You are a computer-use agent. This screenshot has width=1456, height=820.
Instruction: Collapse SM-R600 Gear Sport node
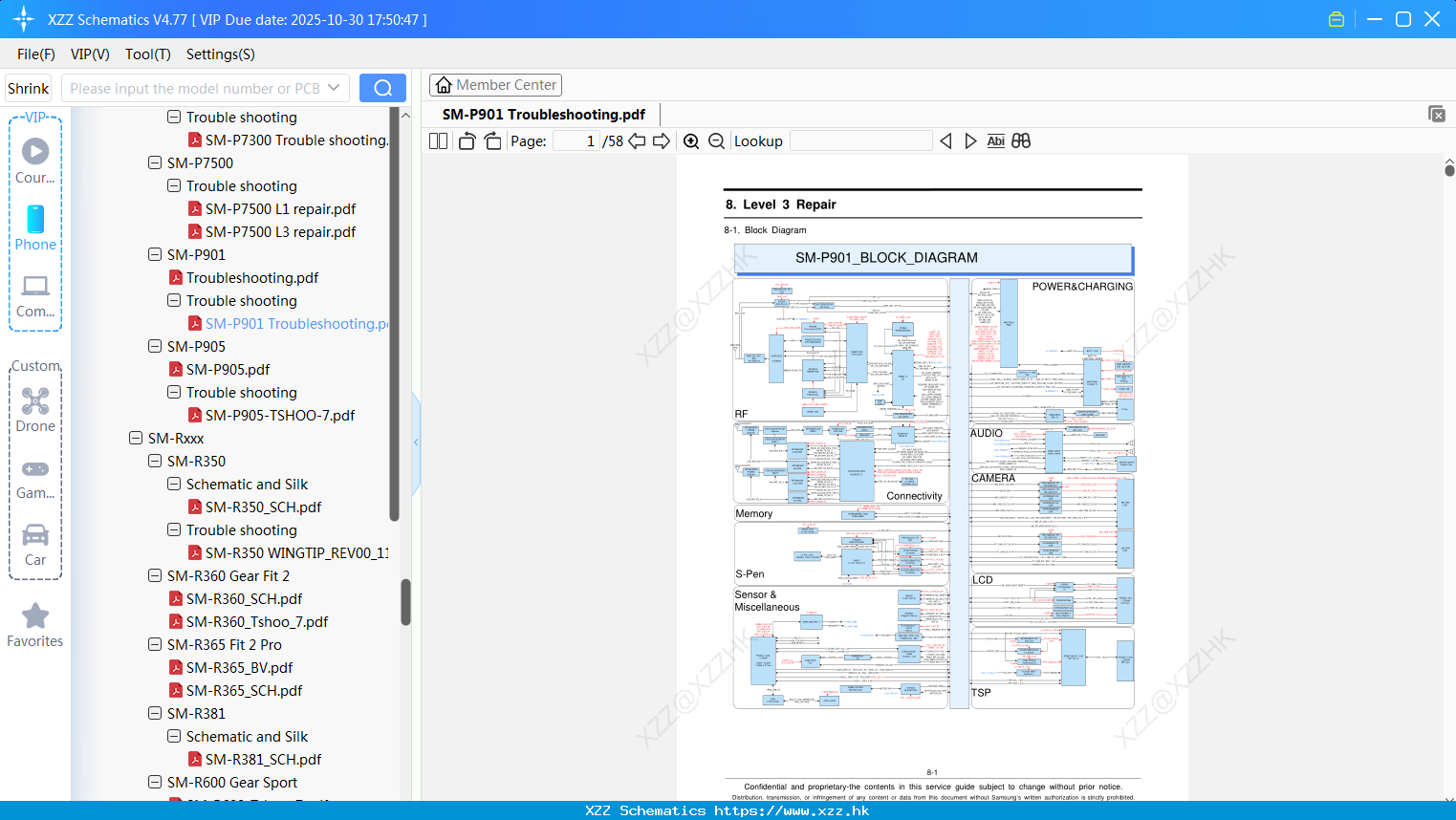155,782
